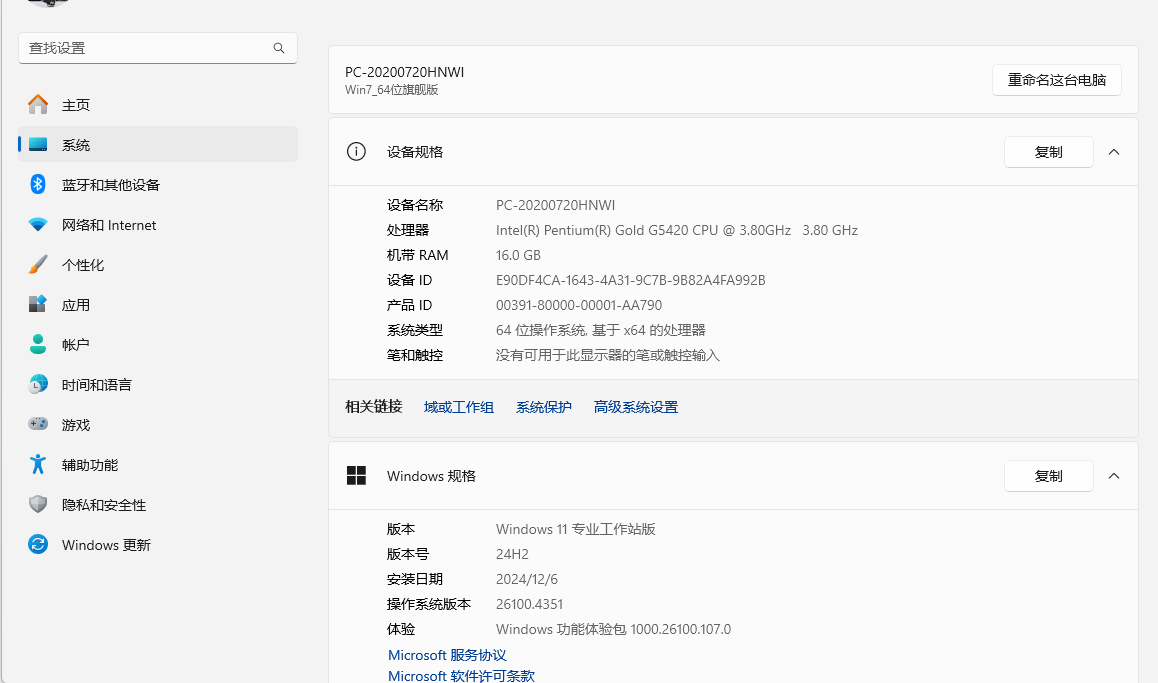Viewport: 1158px width, 683px height.
Task: Click the 重命名这台电脑 button
Action: [1057, 80]
